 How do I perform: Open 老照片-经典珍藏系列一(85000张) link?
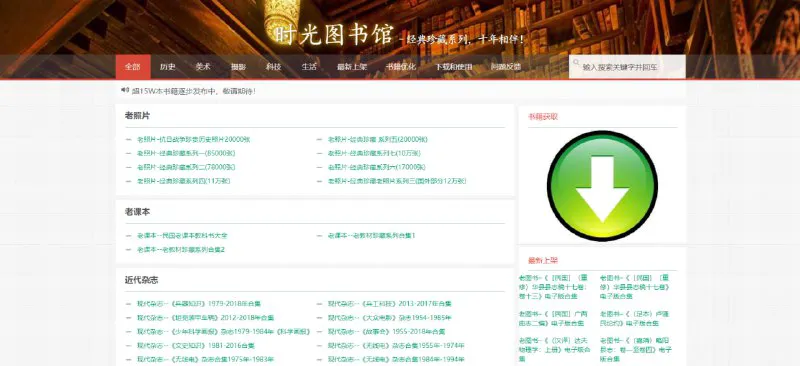click(x=186, y=153)
